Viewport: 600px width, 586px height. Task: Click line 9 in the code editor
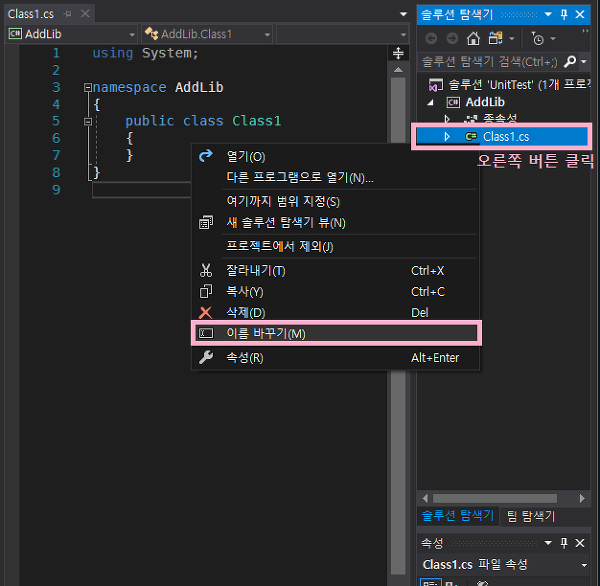point(142,189)
